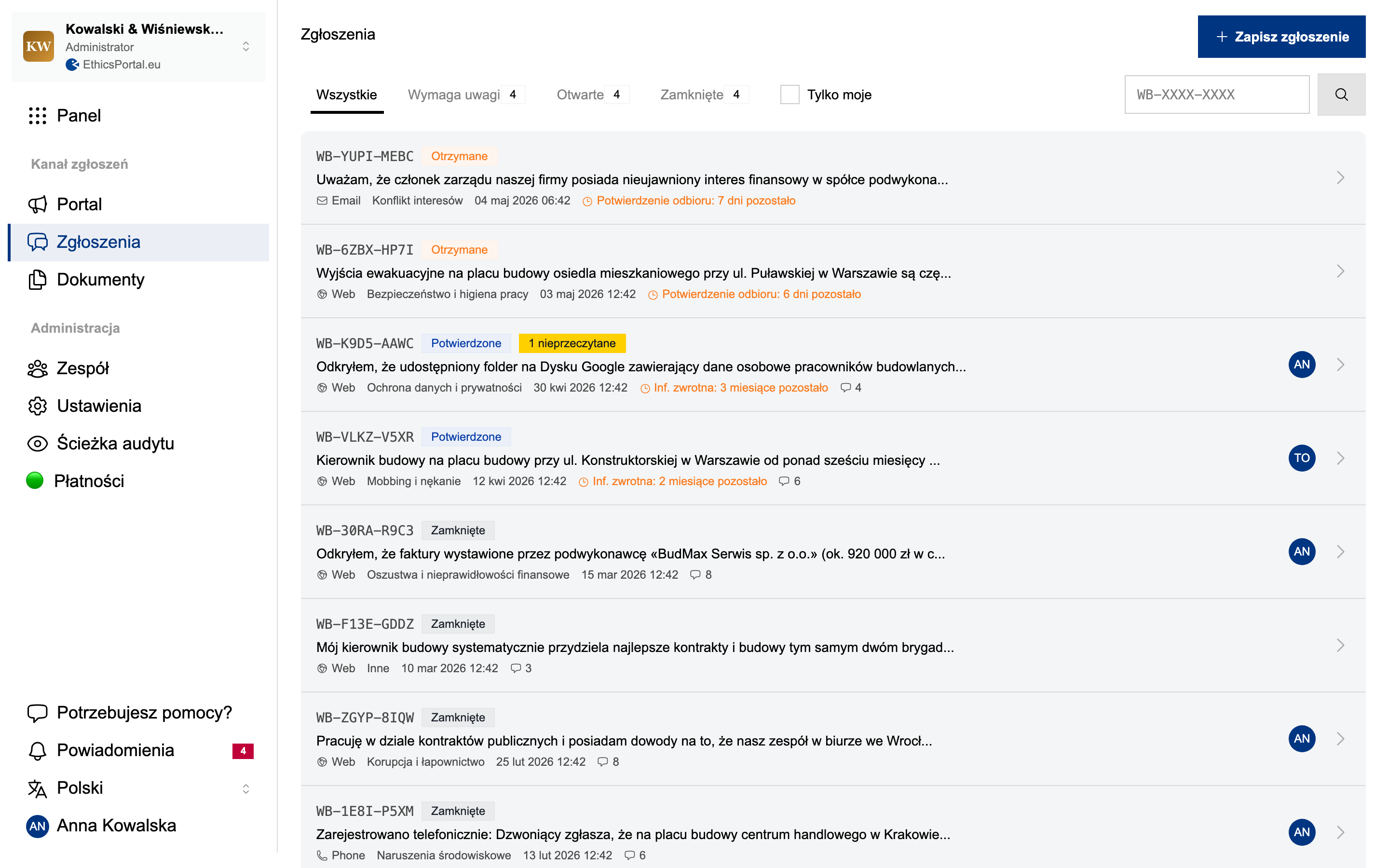Open report WB-6ZBX-HP7I via its chevron
Image resolution: width=1389 pixels, height=868 pixels.
pos(1340,271)
